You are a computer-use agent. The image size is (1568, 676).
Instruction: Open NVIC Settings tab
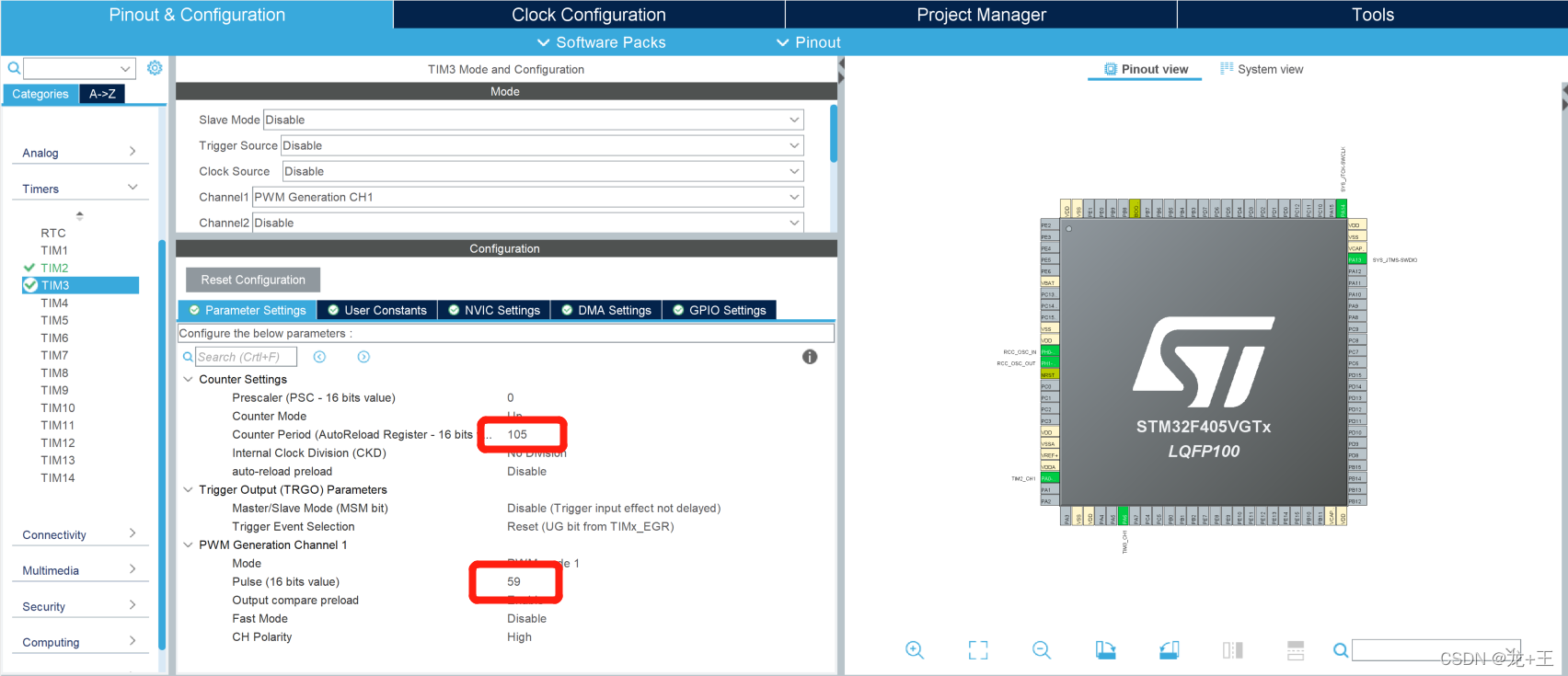click(x=494, y=310)
